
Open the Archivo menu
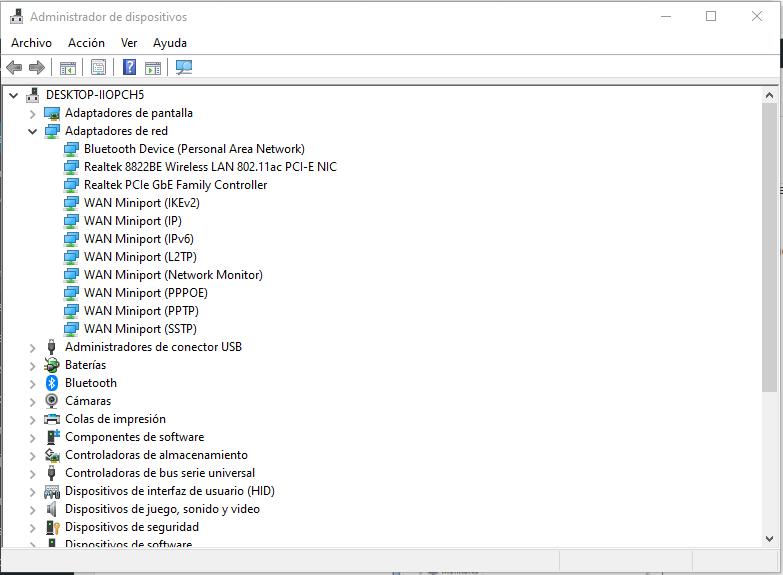click(31, 43)
